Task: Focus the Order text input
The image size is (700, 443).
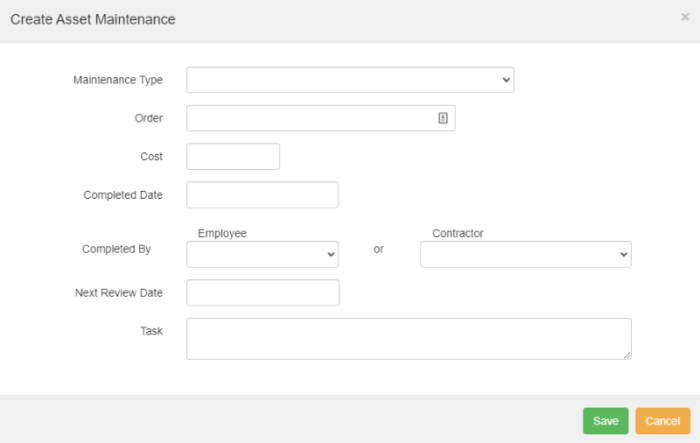Action: [x=310, y=118]
